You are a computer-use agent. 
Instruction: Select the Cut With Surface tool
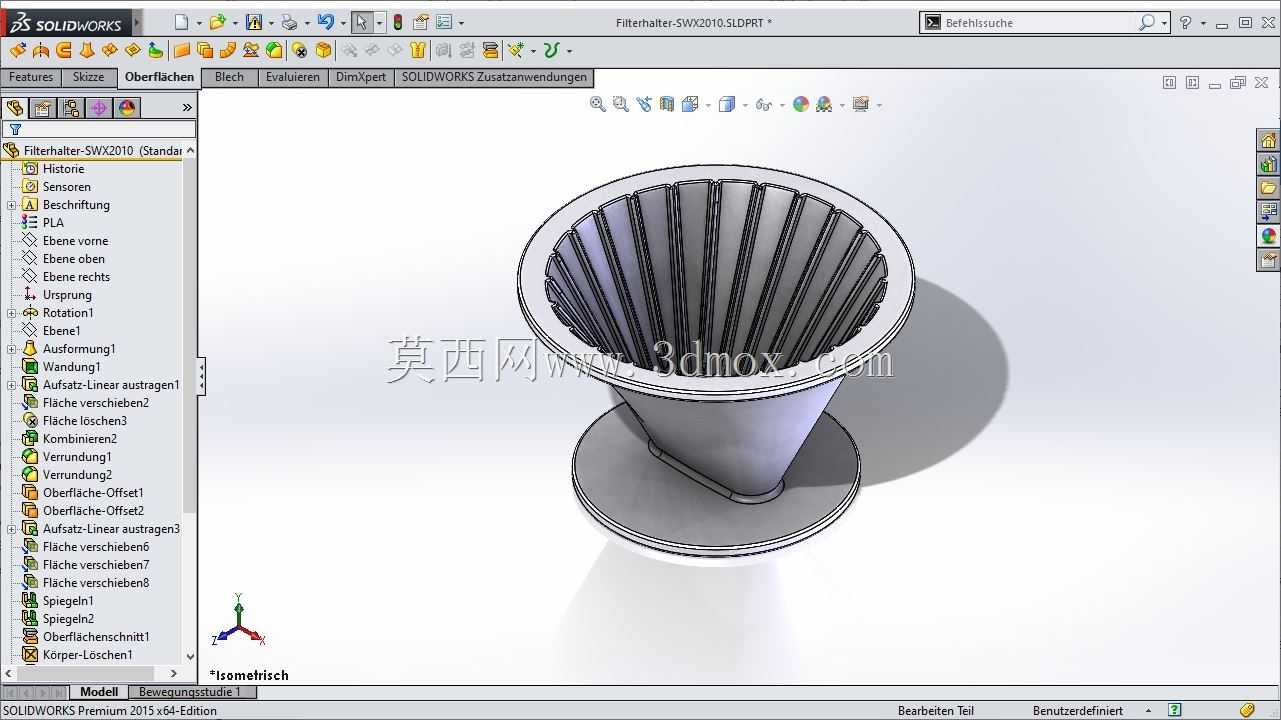click(490, 50)
